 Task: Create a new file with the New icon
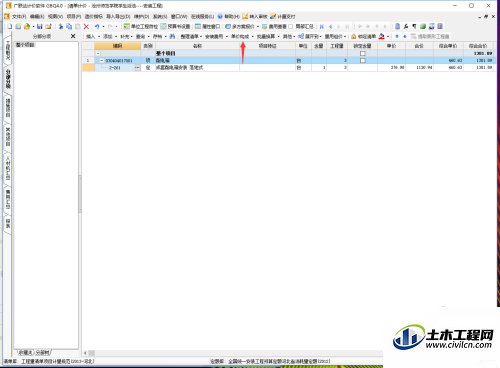click(10, 26)
